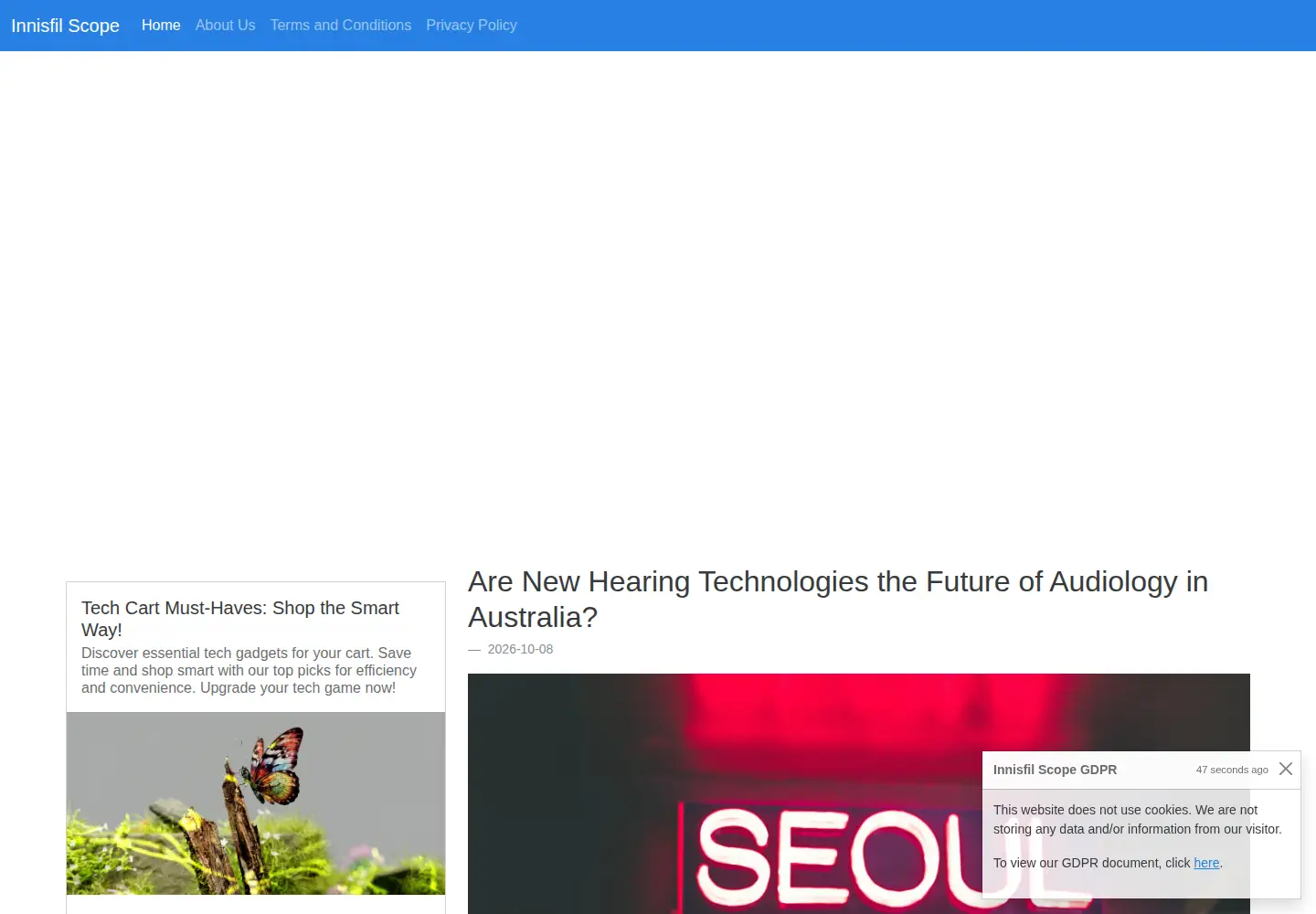Open the About Us page
Viewport: 1316px width, 914px height.
(x=225, y=26)
